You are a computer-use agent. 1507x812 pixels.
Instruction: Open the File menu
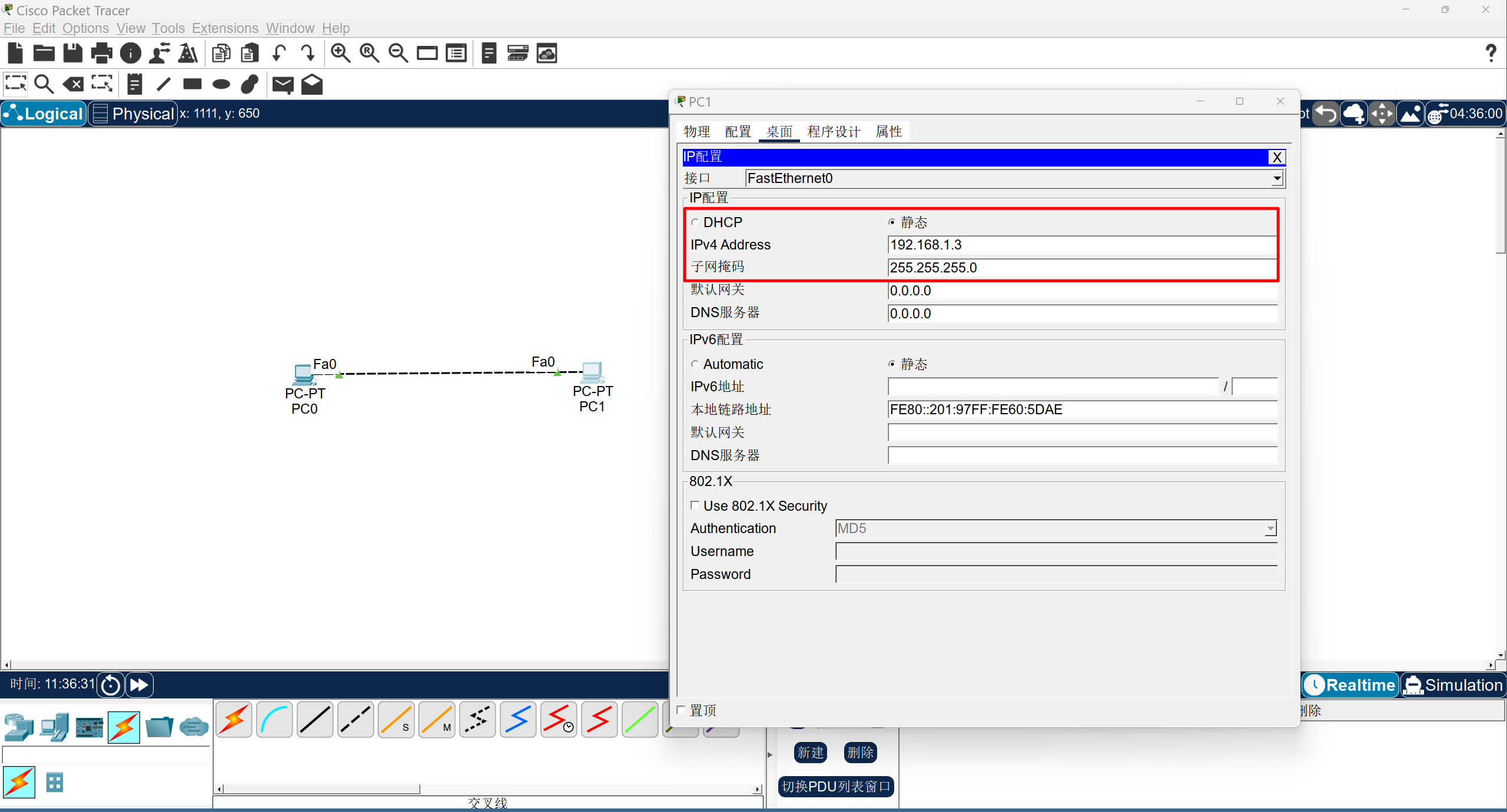click(x=14, y=28)
